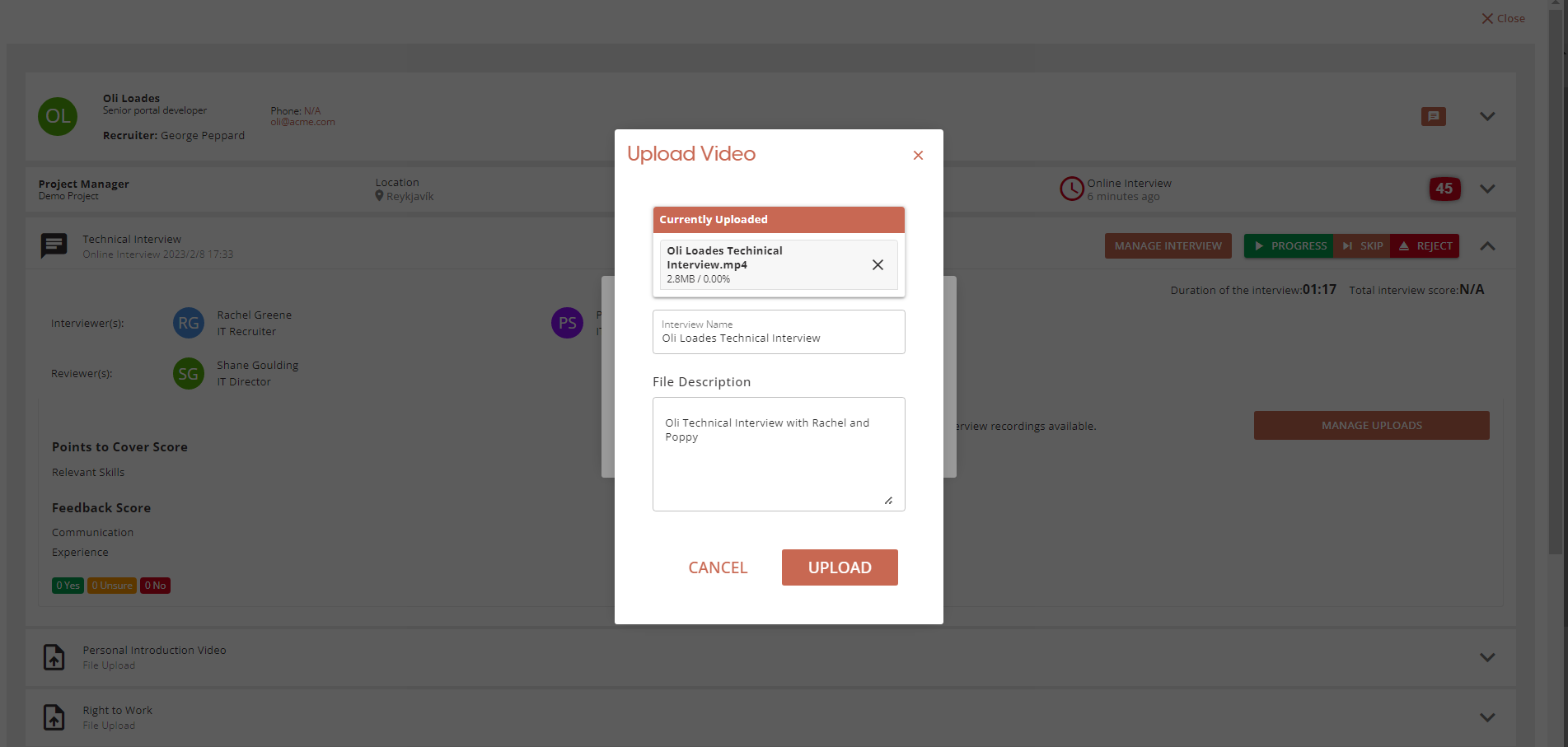Expand the Project Manager row chevron
This screenshot has height=747, width=1568.
click(x=1487, y=189)
